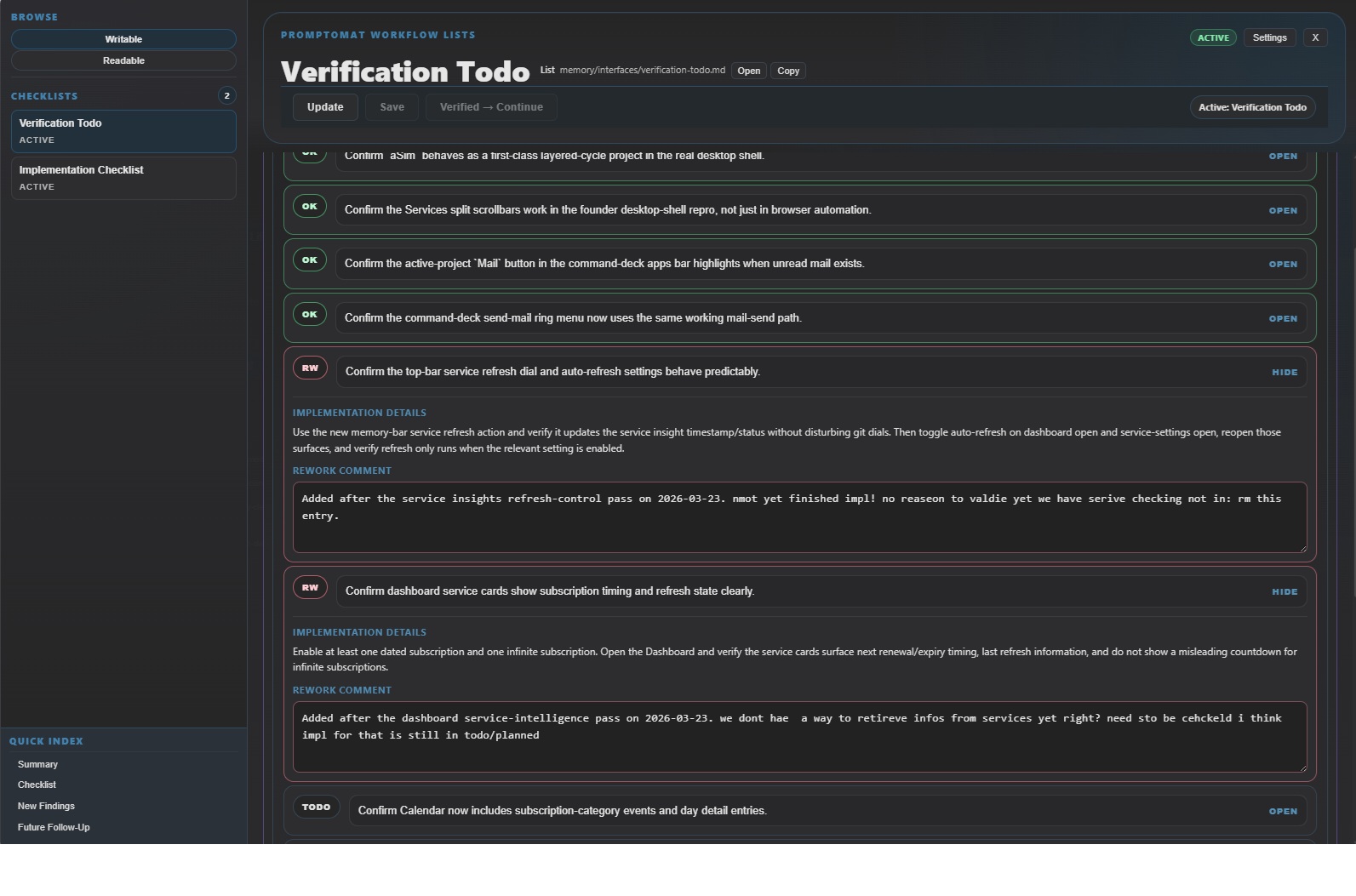Toggle OK status on Services split scrollbars item

[x=310, y=206]
